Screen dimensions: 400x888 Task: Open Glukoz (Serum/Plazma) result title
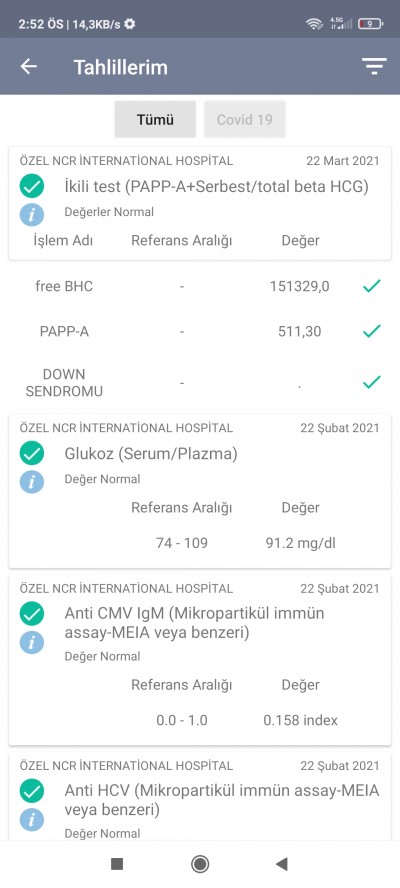[x=151, y=454]
